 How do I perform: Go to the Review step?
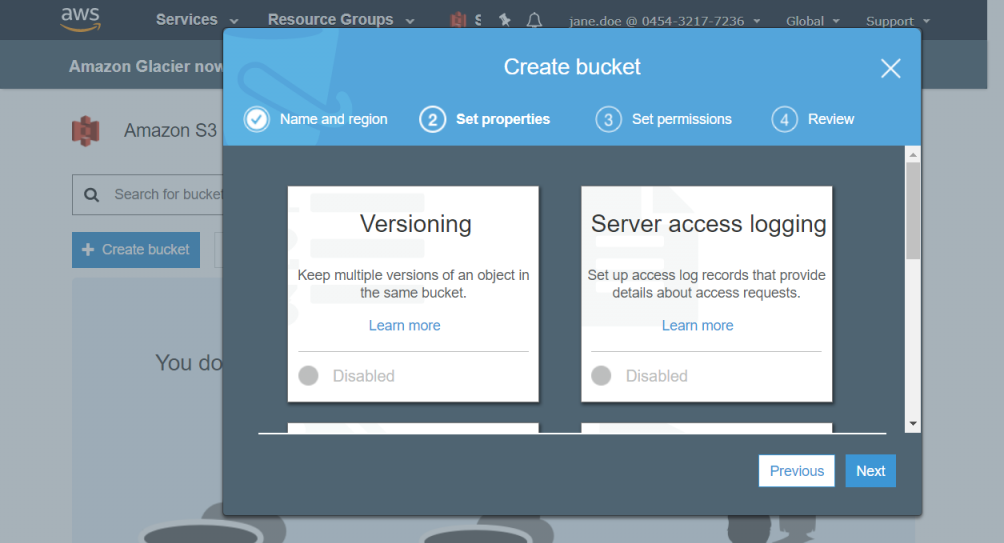click(x=830, y=119)
